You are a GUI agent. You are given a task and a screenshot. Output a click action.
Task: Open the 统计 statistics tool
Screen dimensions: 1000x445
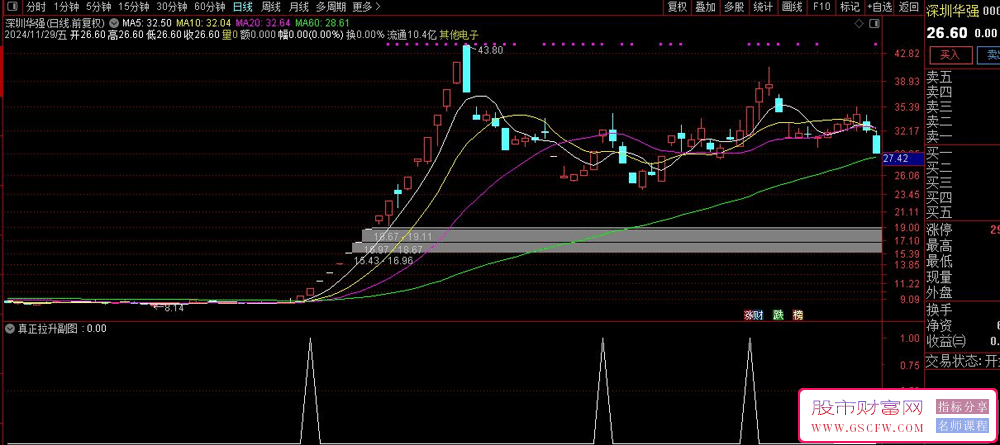pos(762,7)
